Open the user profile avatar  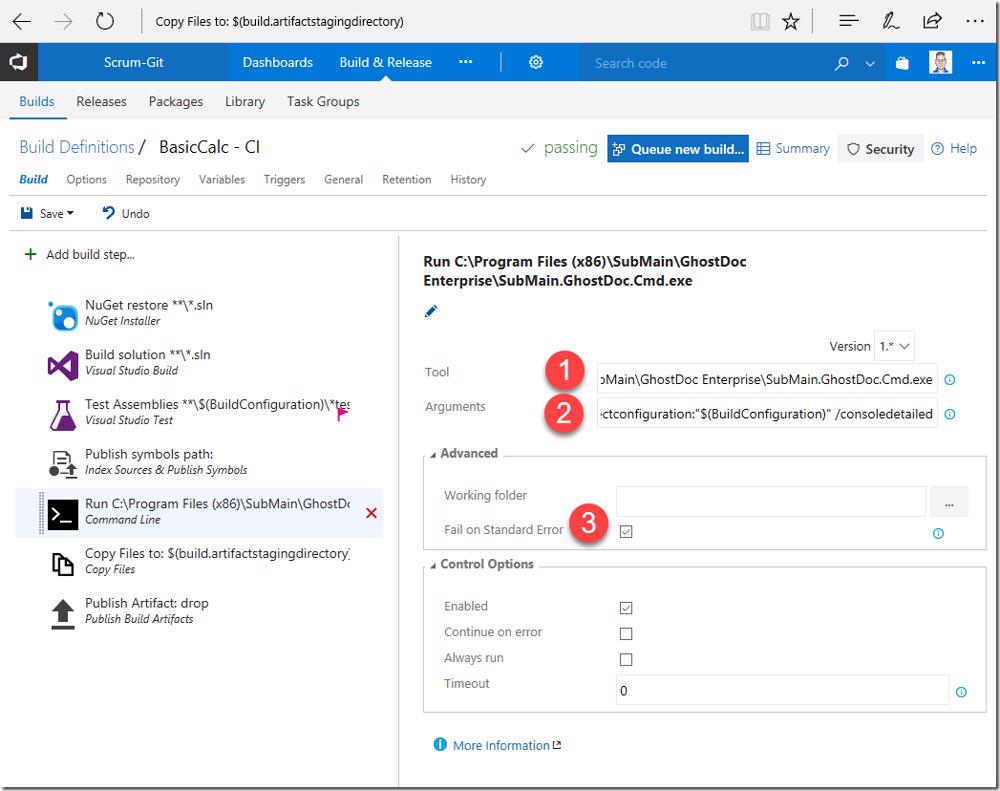pos(940,62)
